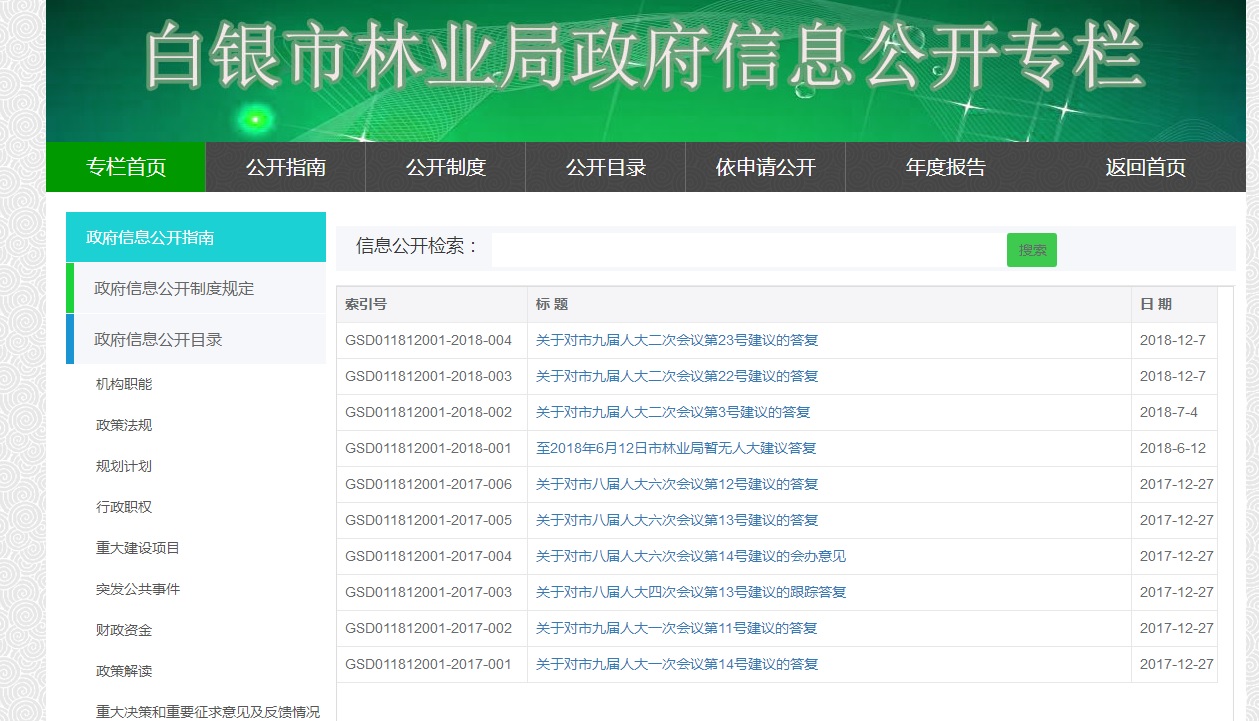Open the 专栏首页 navigation tab
1259x721 pixels.
click(126, 167)
